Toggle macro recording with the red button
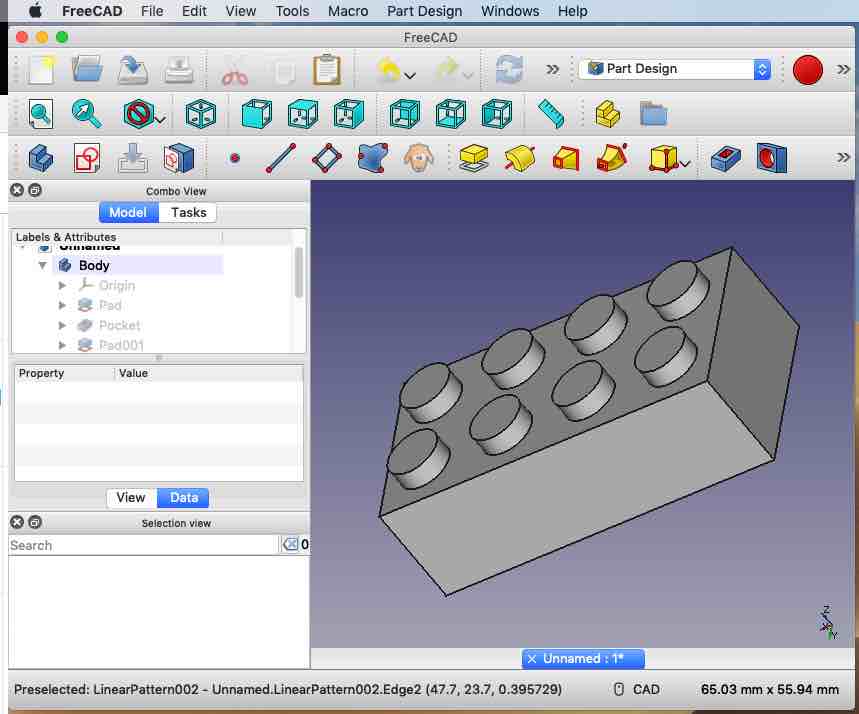 808,70
